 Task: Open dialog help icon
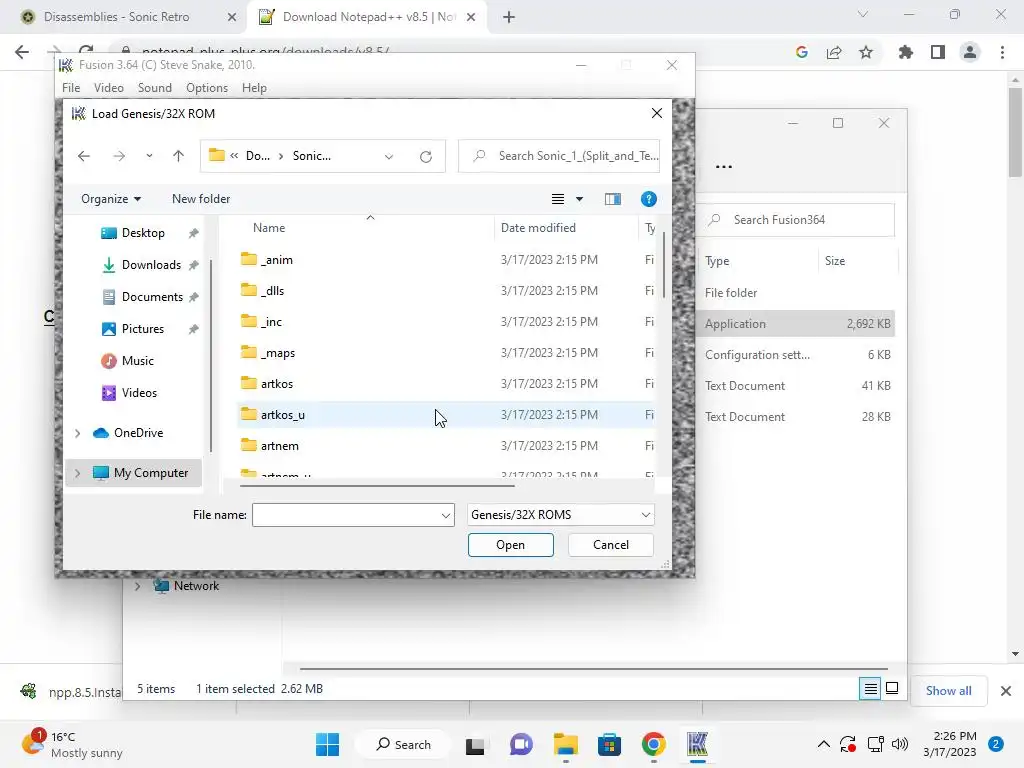click(648, 199)
